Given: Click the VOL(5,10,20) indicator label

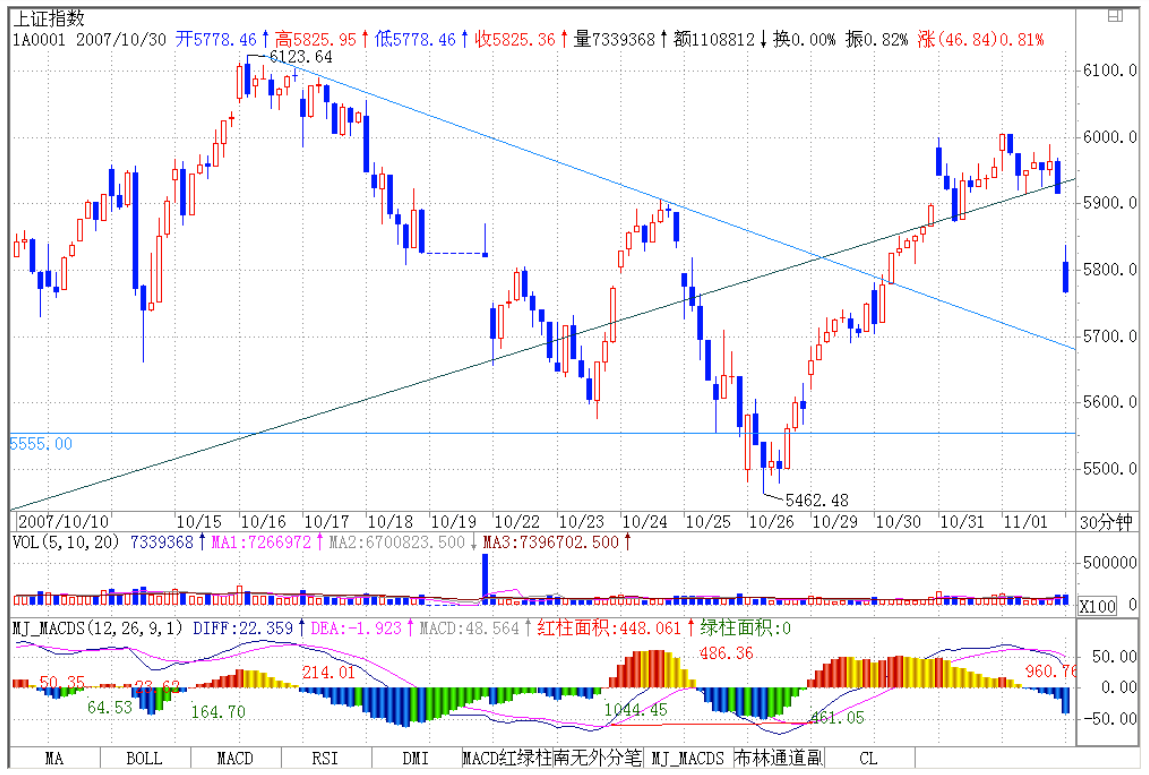Looking at the screenshot, I should click(x=67, y=543).
